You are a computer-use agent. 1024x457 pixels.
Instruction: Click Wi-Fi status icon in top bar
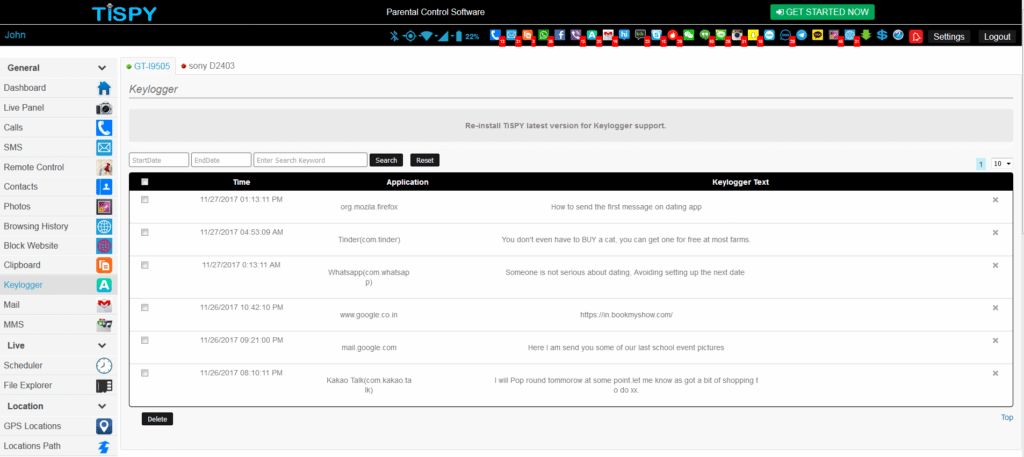tap(426, 36)
